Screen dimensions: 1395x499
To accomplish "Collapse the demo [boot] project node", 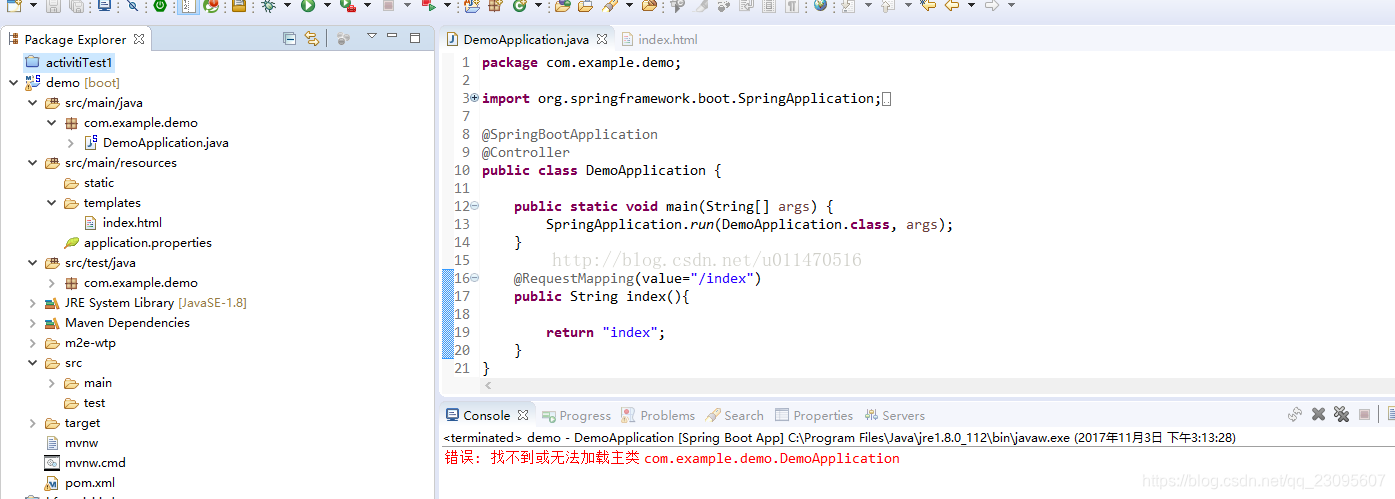I will (13, 83).
